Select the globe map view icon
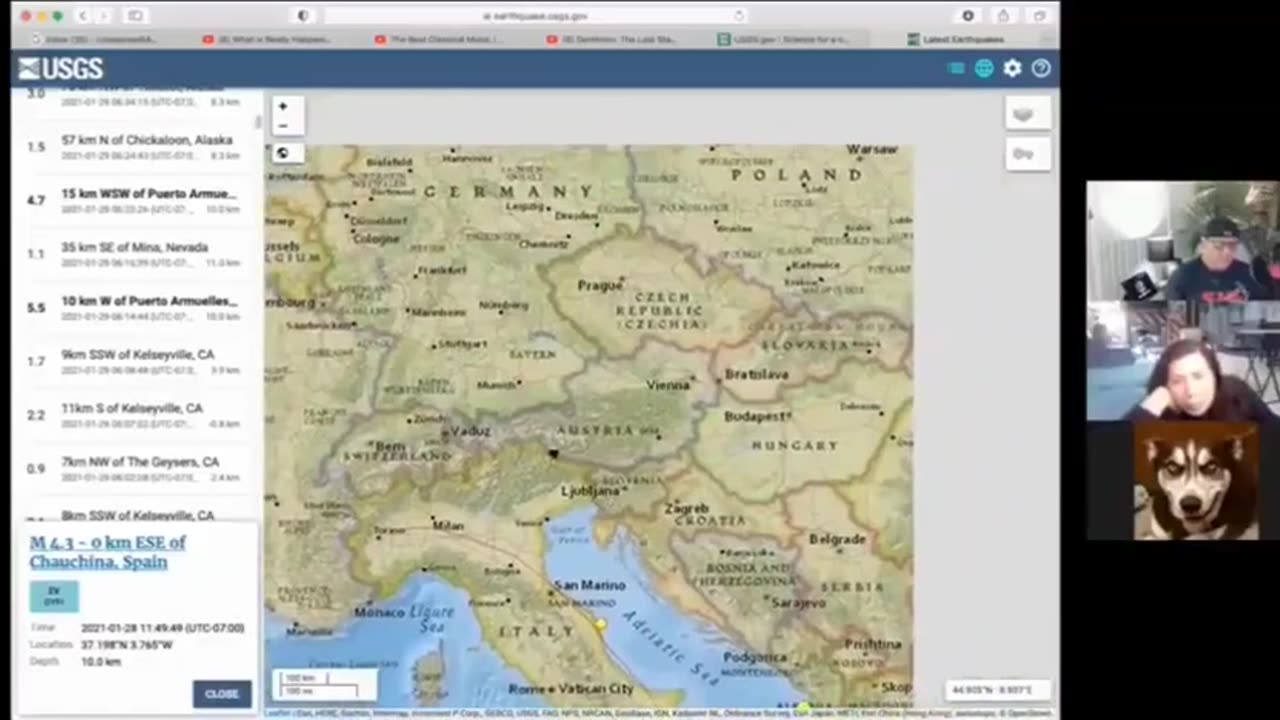1280x720 pixels. (x=984, y=68)
